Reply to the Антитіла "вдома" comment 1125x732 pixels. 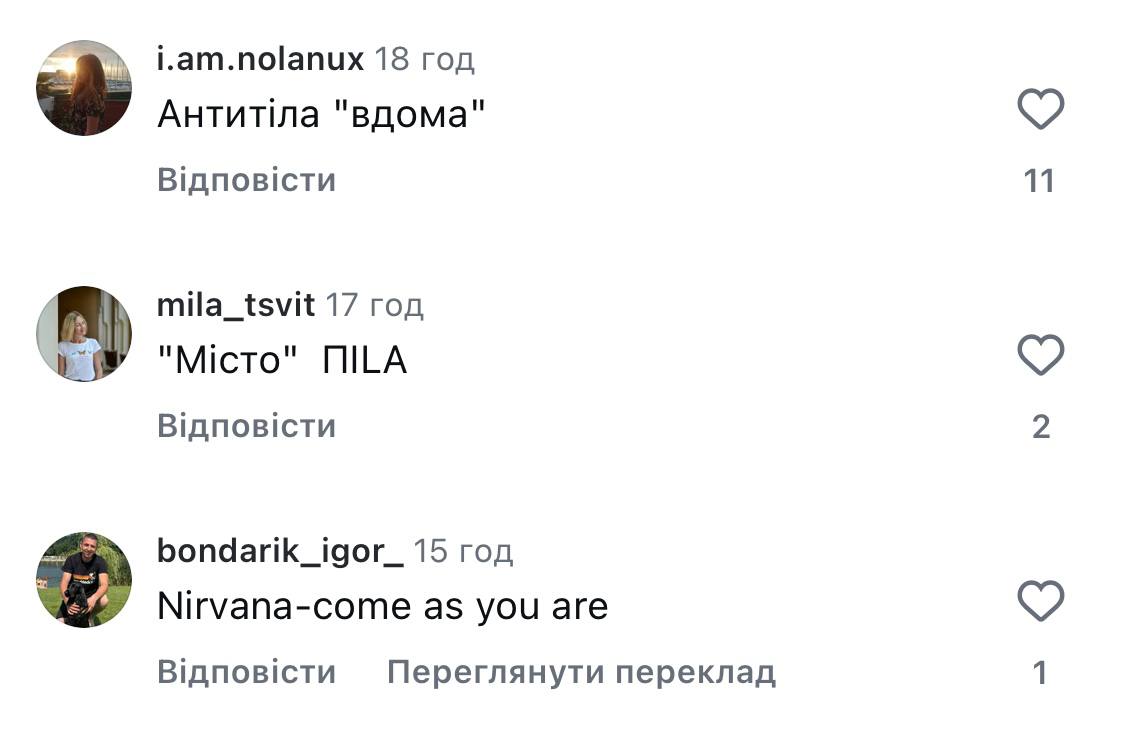[246, 181]
